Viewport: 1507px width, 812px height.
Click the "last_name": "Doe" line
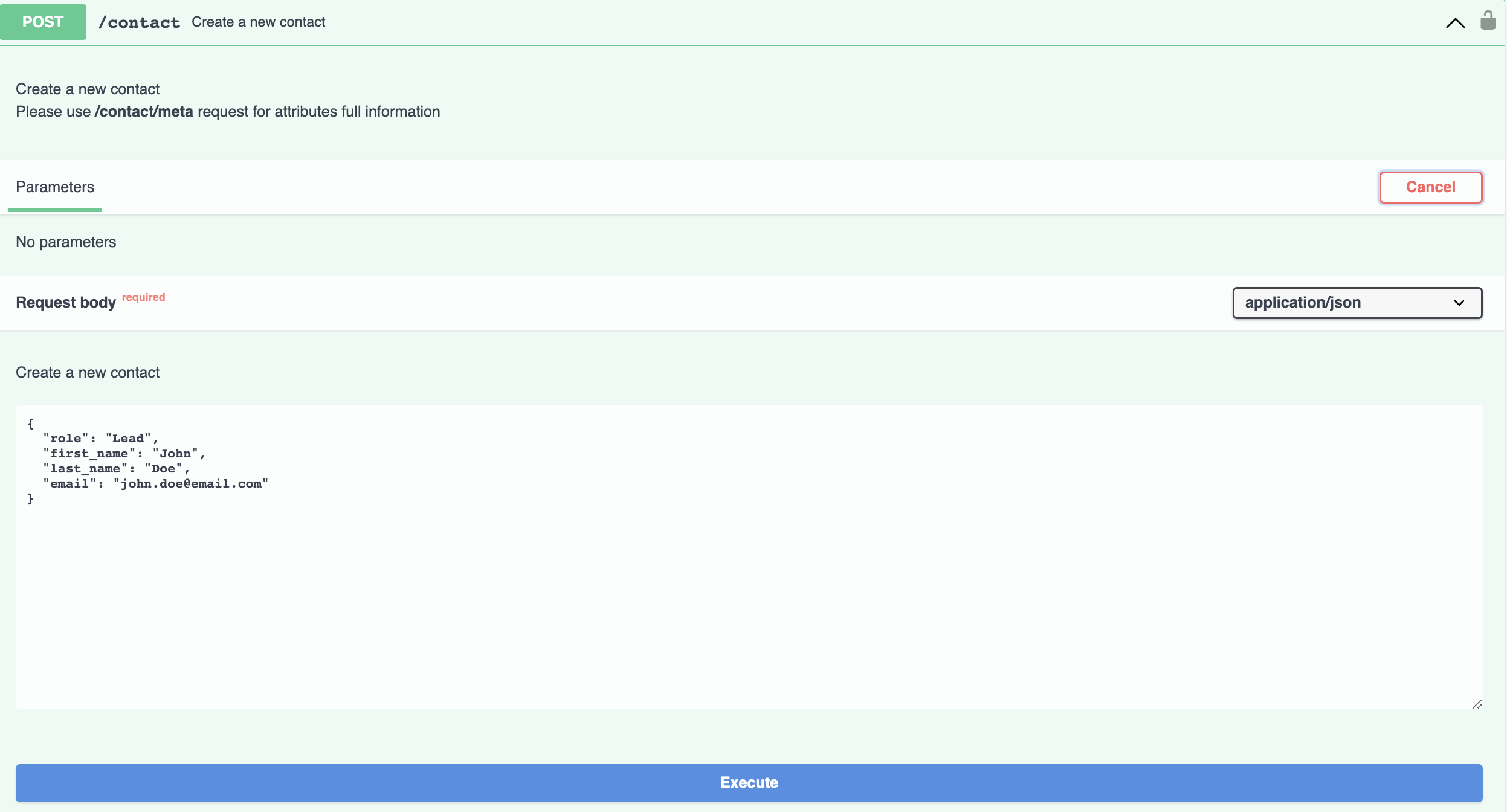click(x=116, y=469)
